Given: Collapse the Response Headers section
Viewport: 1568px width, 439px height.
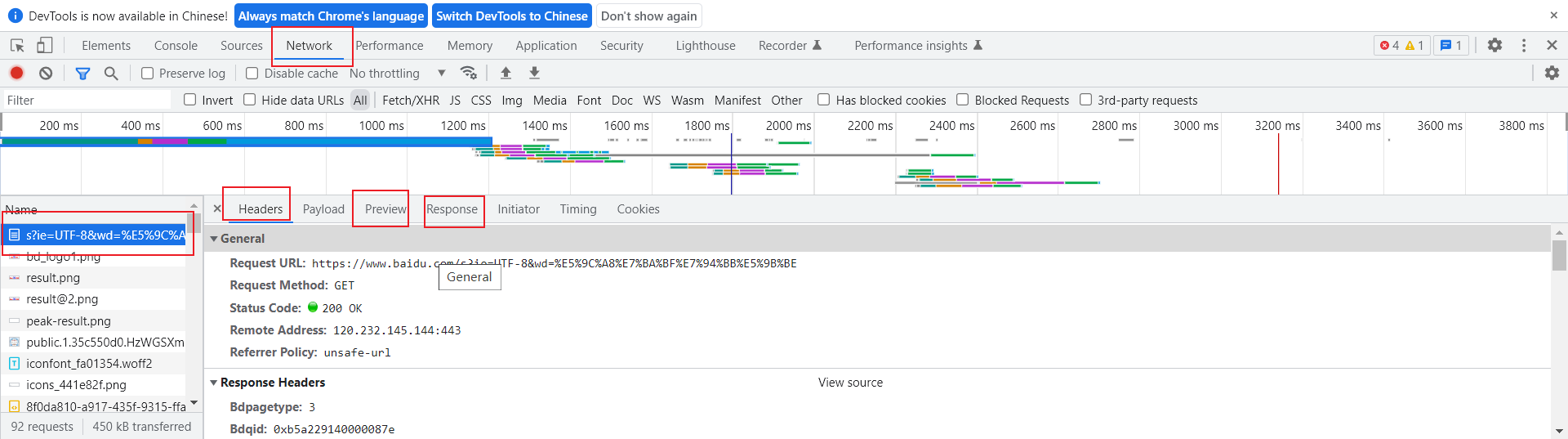Looking at the screenshot, I should tap(214, 383).
